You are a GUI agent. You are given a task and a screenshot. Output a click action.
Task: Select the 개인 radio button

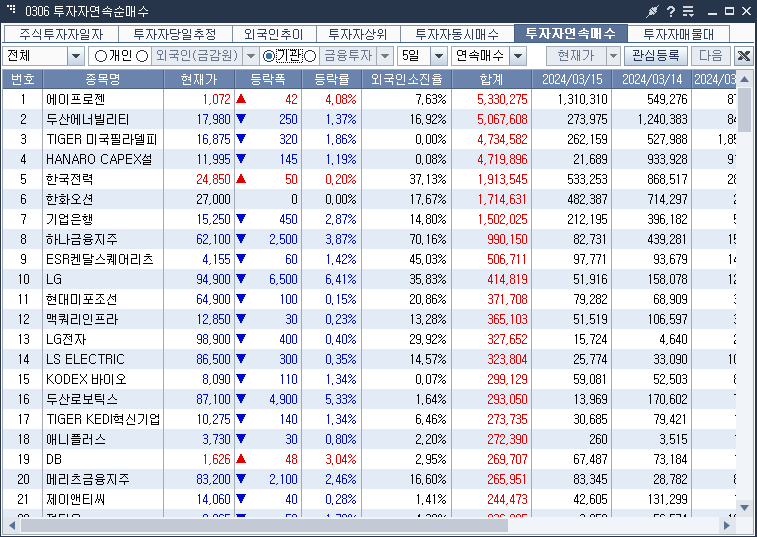click(100, 57)
